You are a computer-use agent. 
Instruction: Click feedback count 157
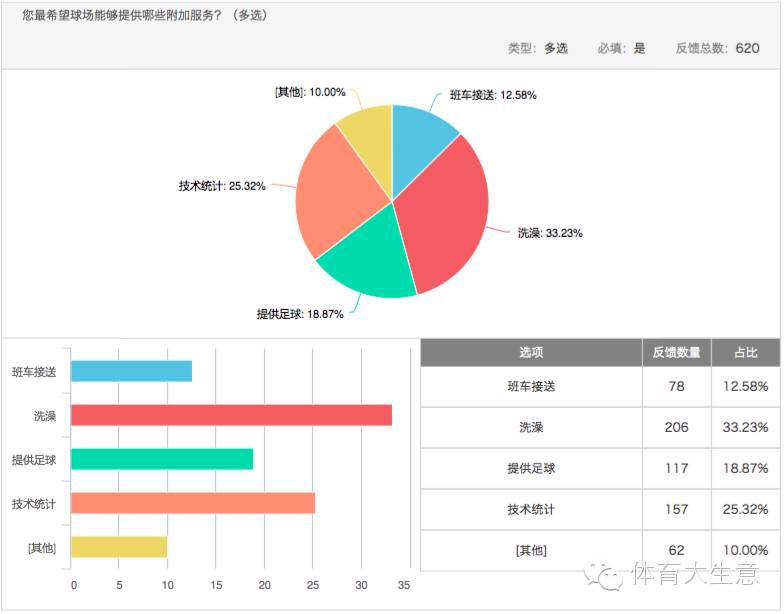coord(676,510)
